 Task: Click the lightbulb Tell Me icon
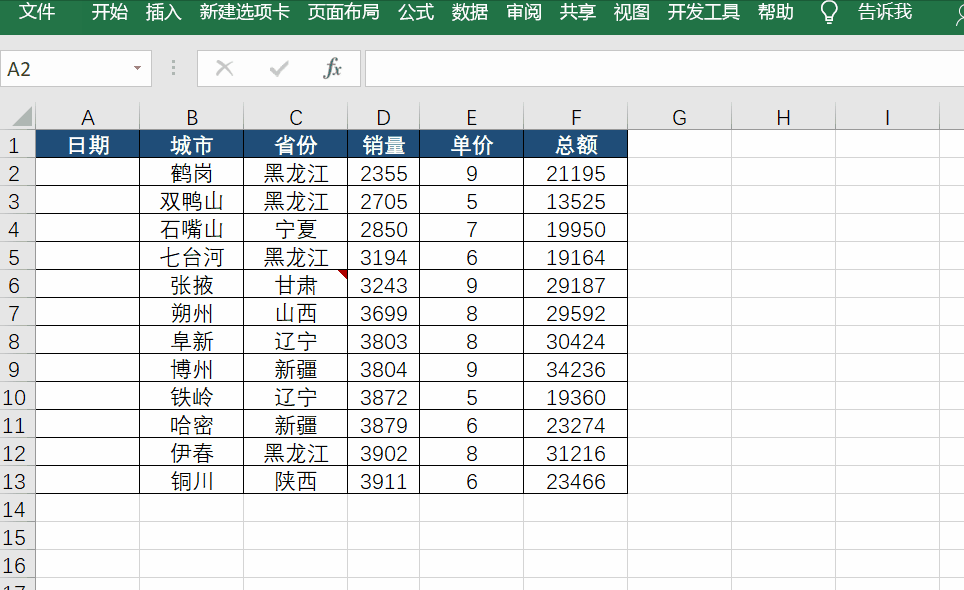829,12
